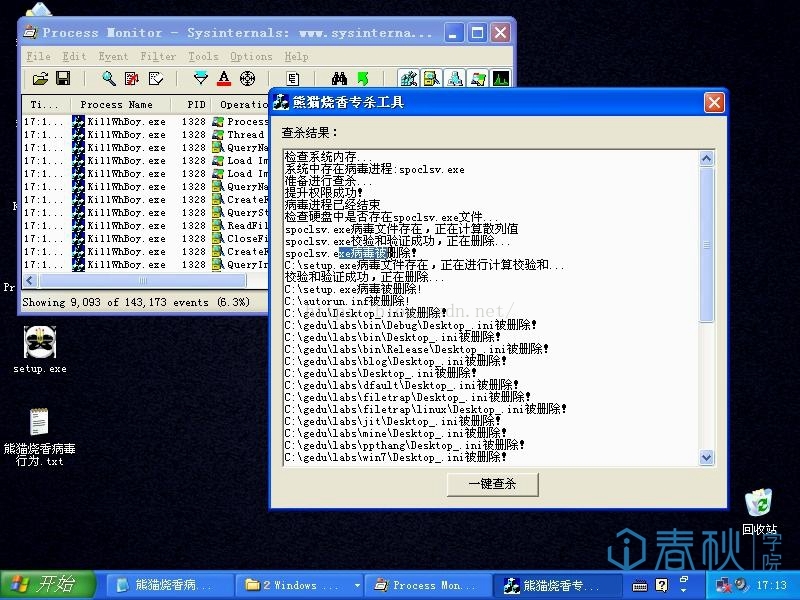Open the Event menu

pos(113,56)
